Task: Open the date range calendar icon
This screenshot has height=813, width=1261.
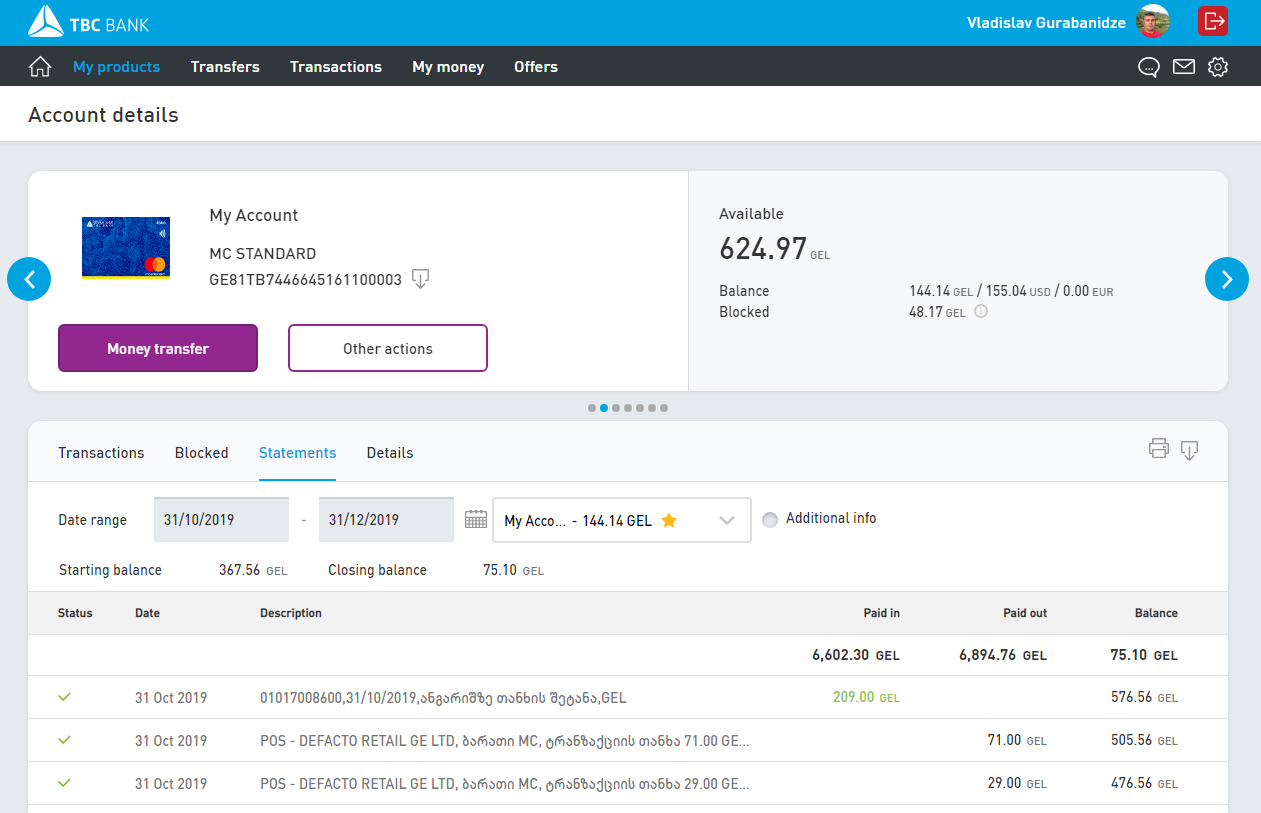Action: point(476,519)
